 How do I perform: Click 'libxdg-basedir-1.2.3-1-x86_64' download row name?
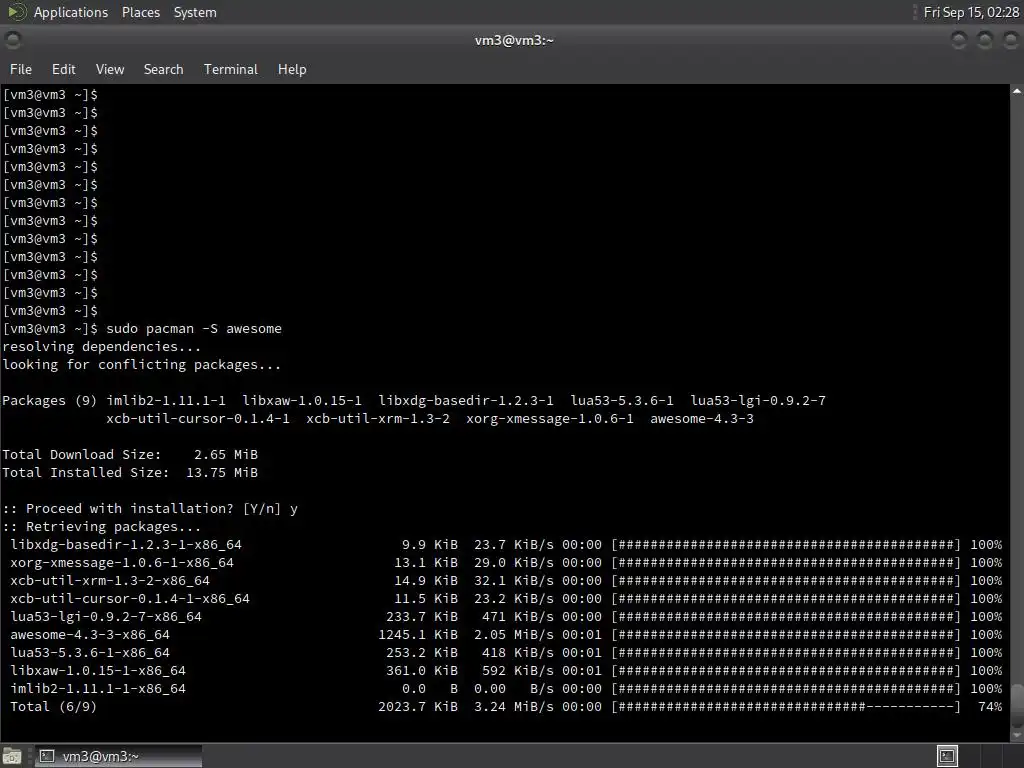[126, 545]
